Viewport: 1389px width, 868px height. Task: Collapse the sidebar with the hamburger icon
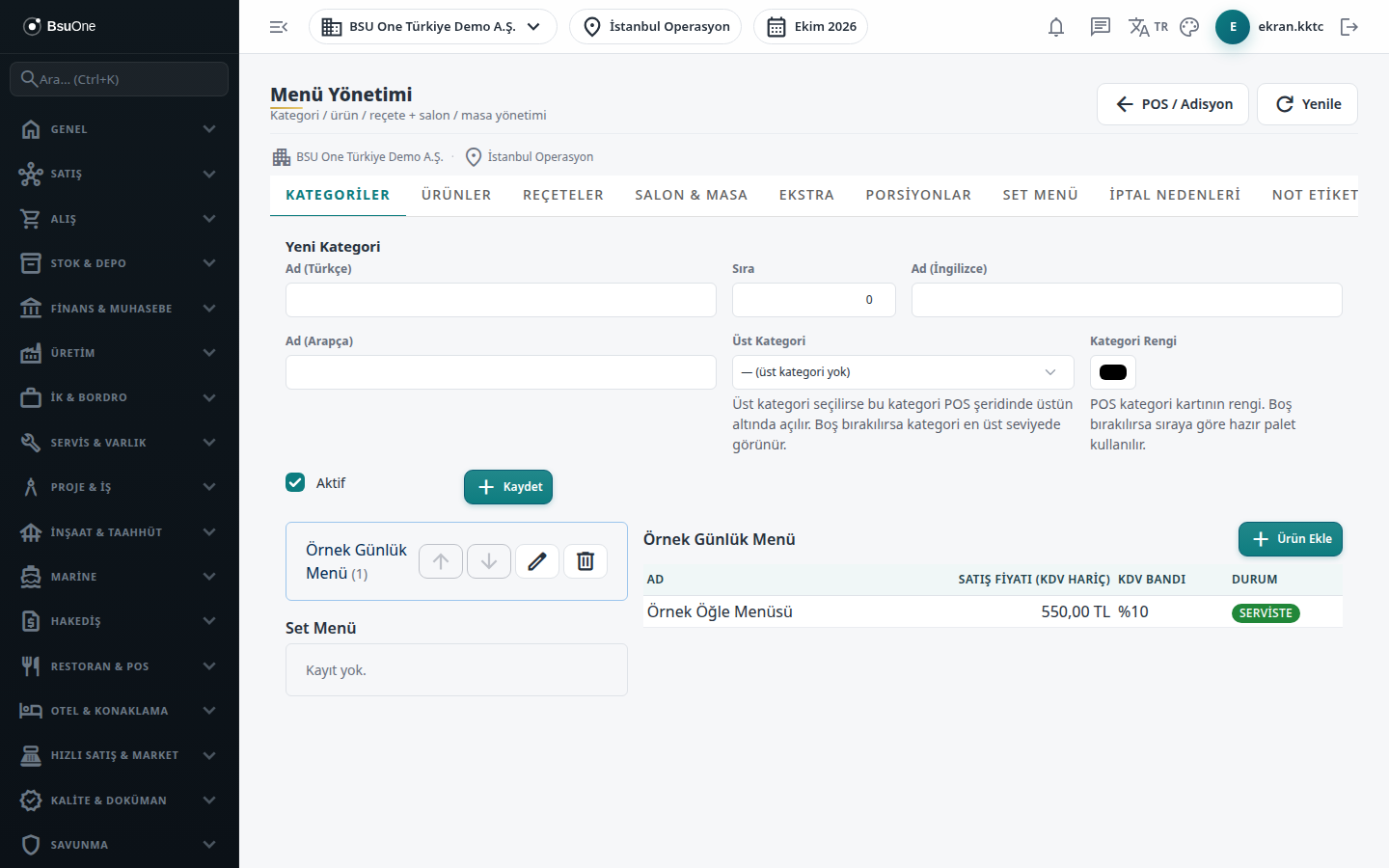pos(279,27)
